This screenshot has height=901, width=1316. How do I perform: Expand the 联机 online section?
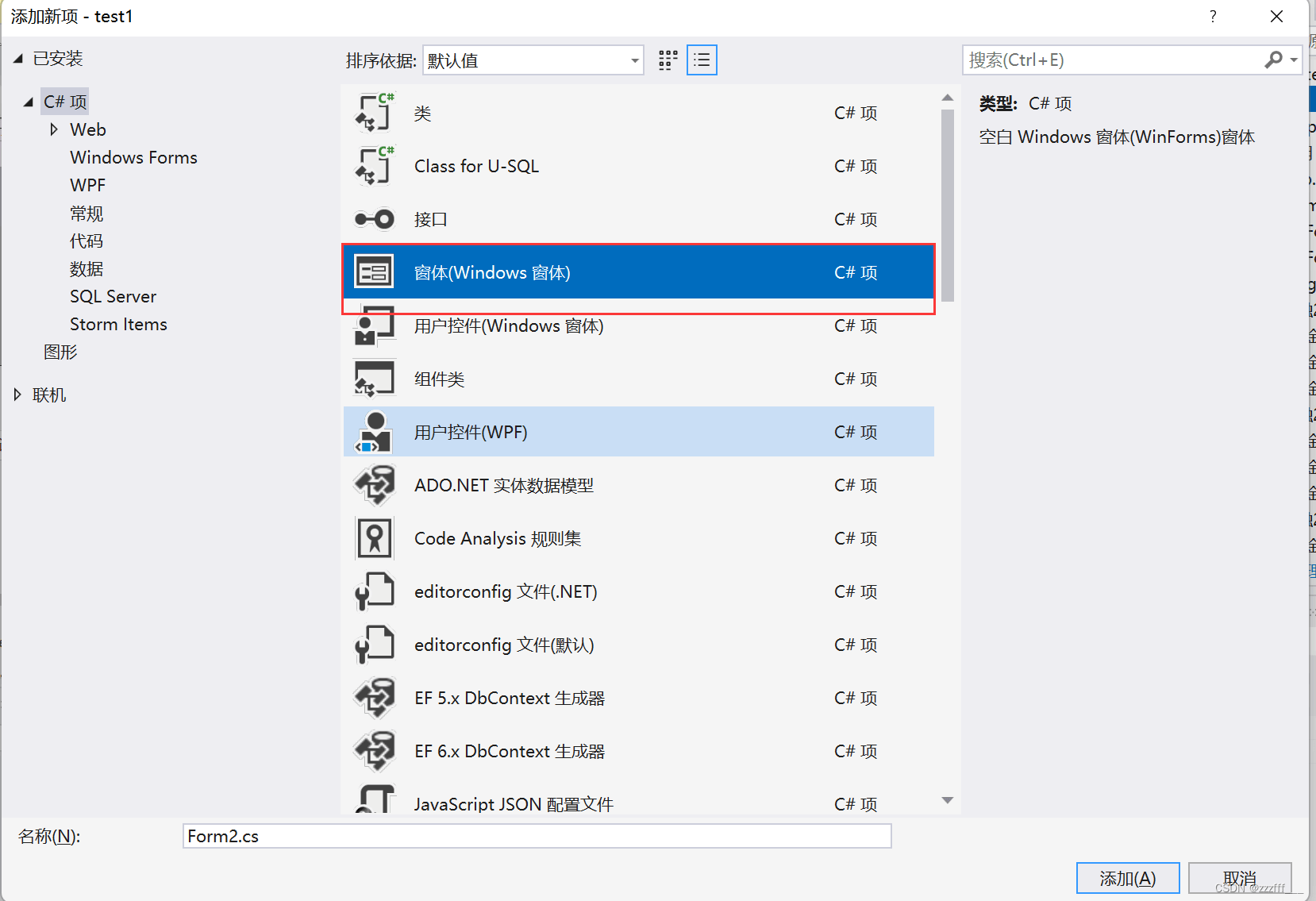[17, 395]
